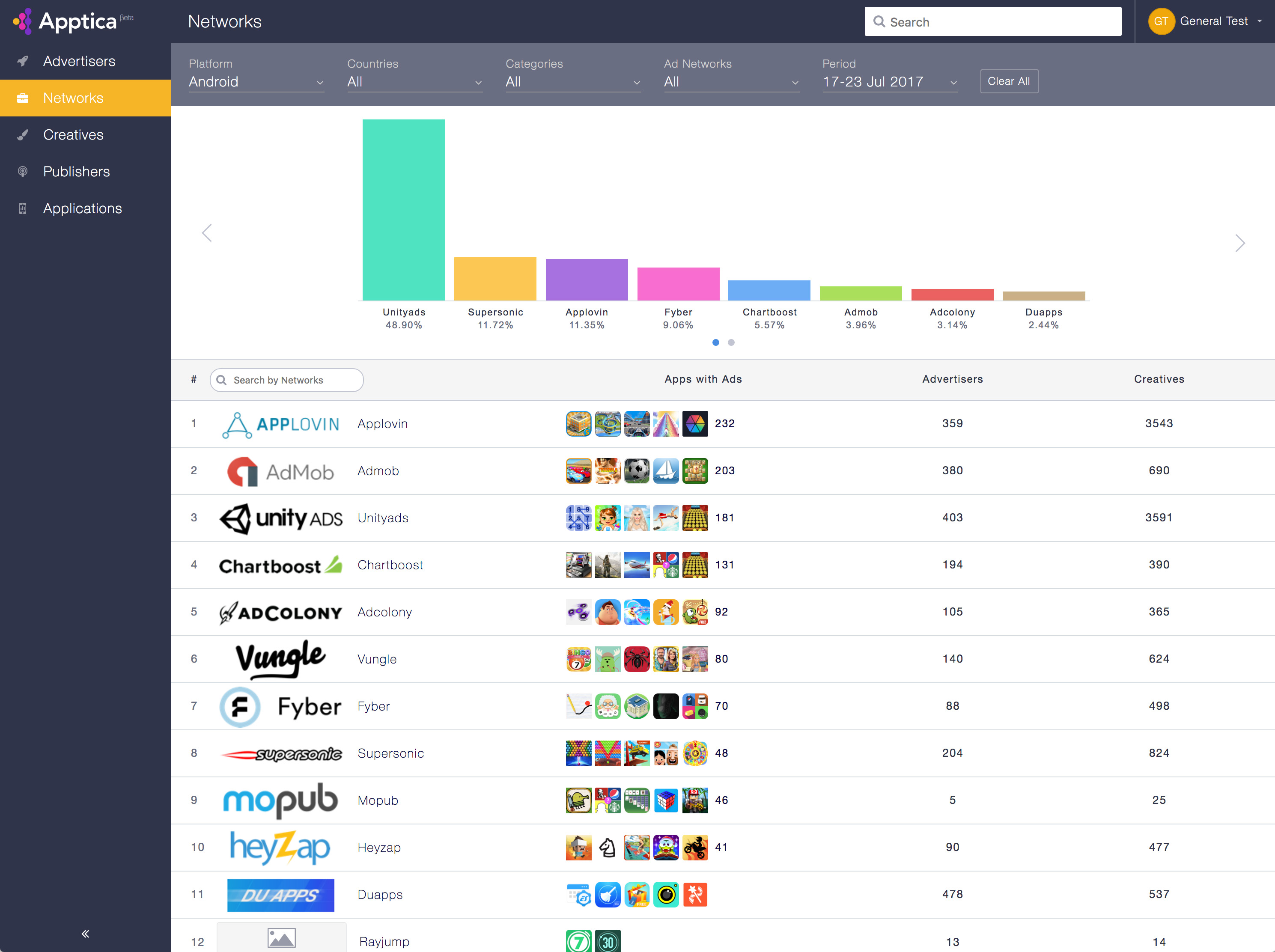Click the Search by Networks field

coord(286,381)
